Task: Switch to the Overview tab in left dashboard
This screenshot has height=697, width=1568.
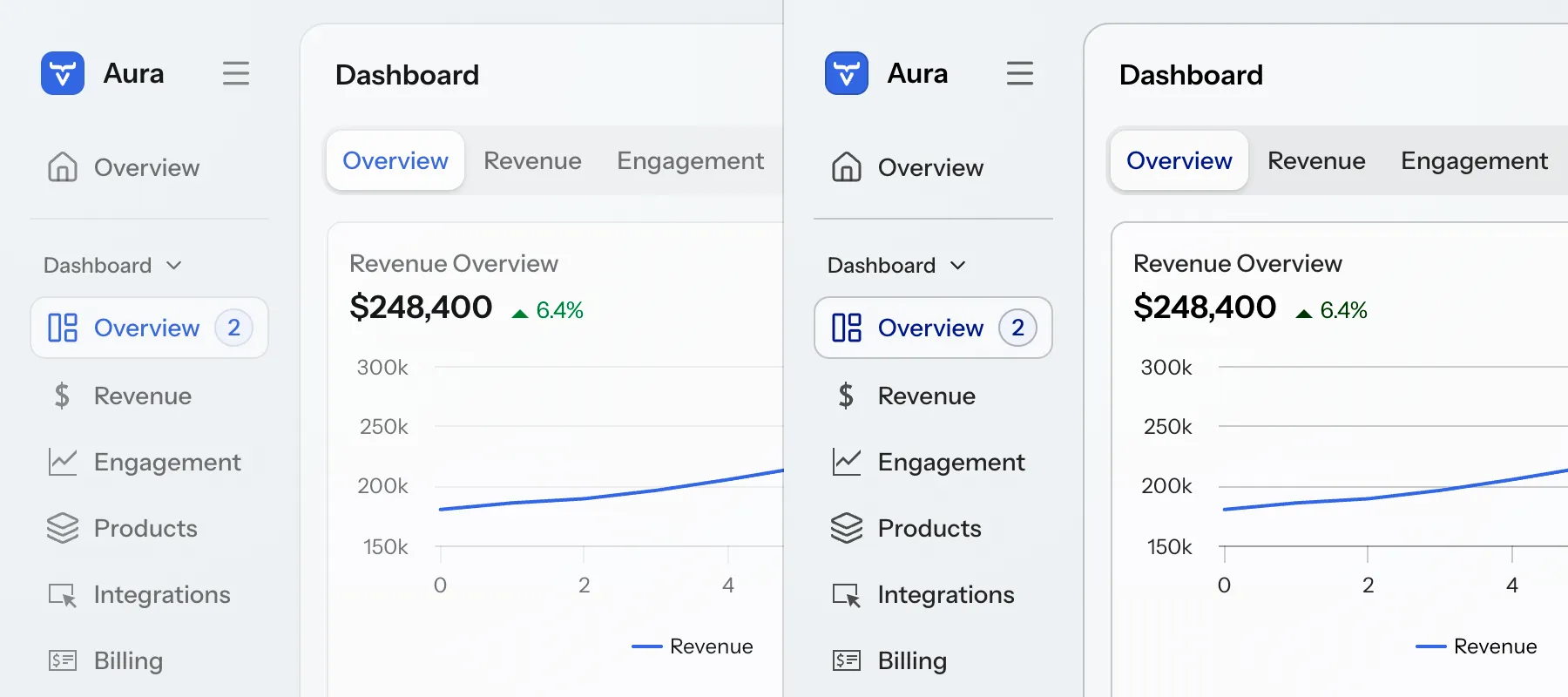Action: click(395, 160)
